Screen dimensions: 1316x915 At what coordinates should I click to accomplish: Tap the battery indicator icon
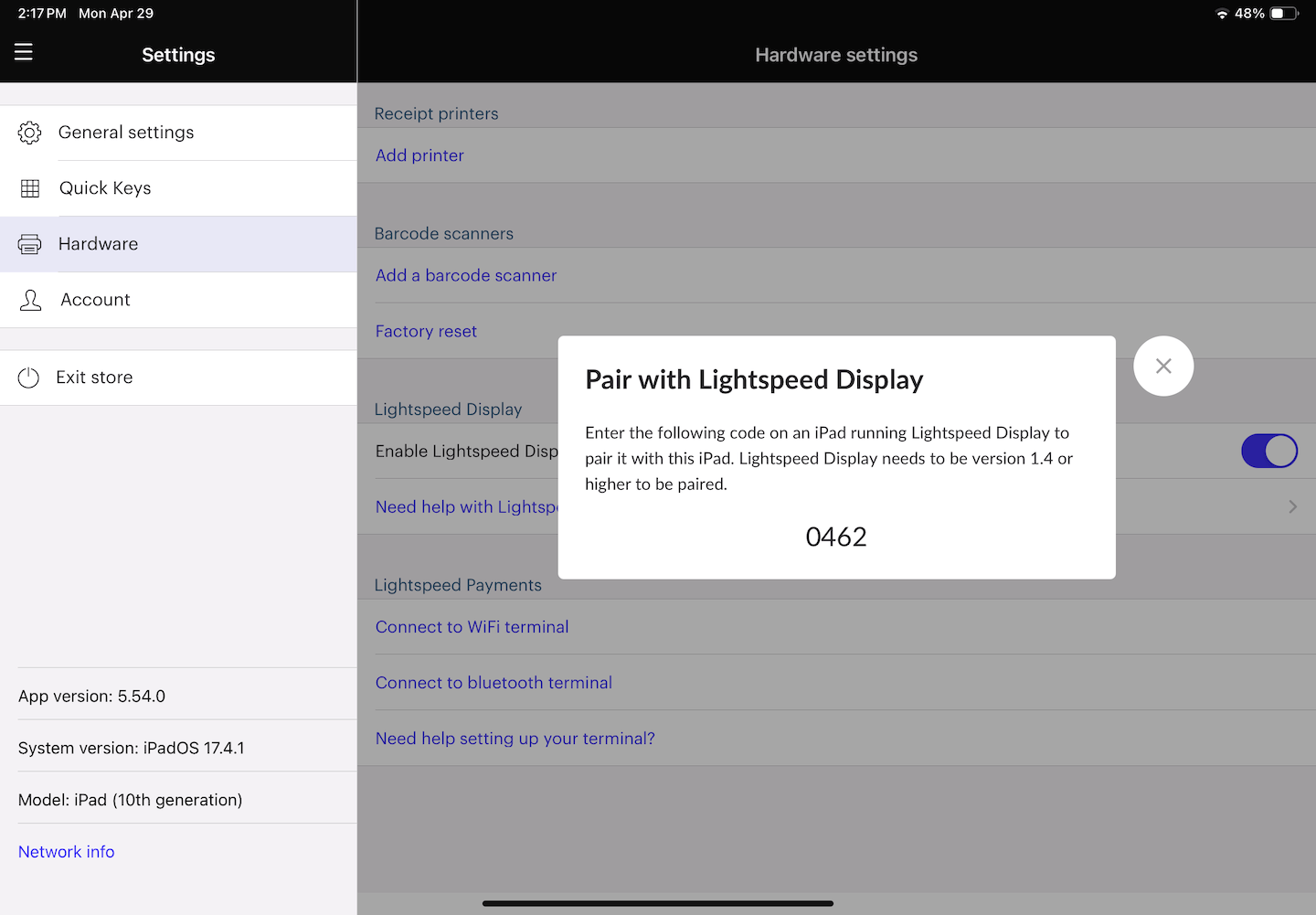point(1283,13)
